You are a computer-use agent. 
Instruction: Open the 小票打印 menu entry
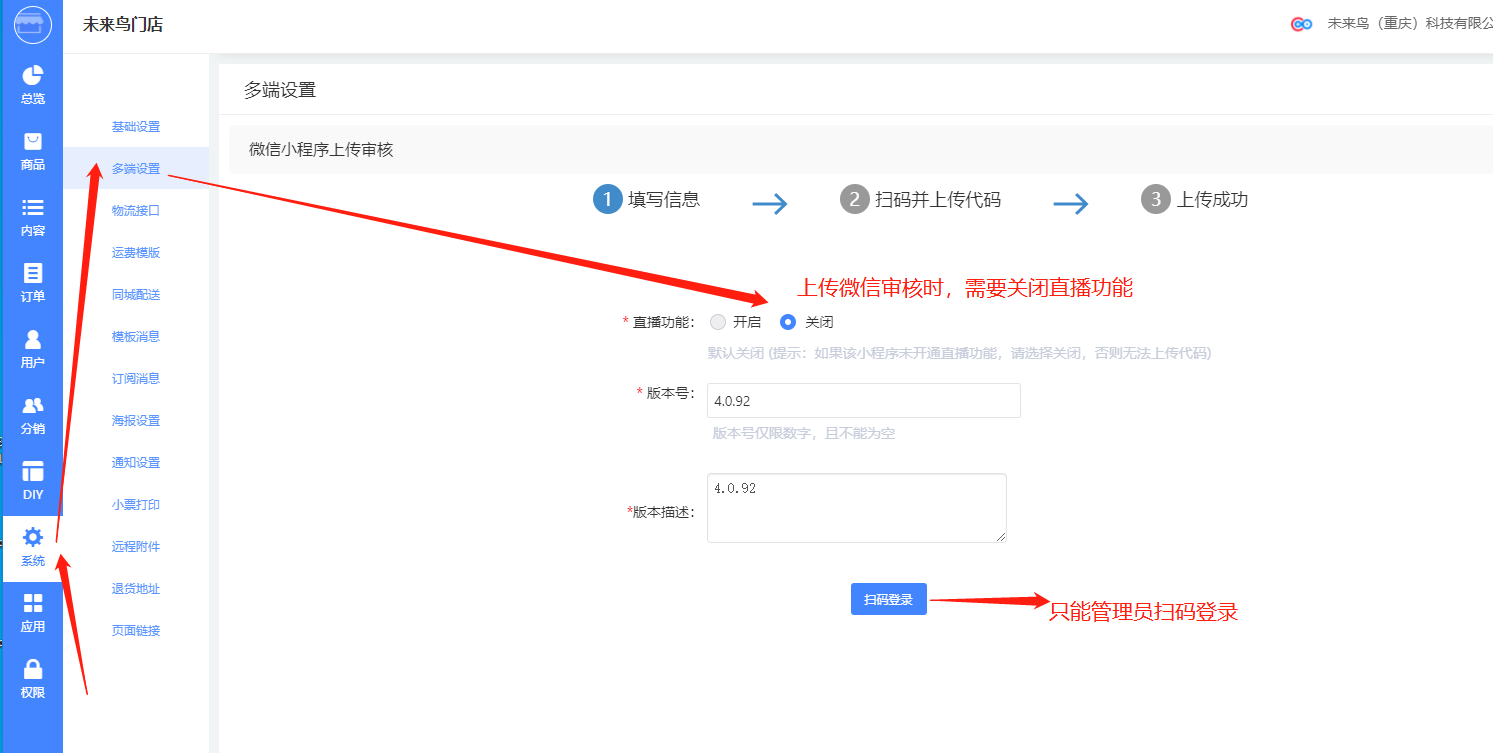click(136, 505)
